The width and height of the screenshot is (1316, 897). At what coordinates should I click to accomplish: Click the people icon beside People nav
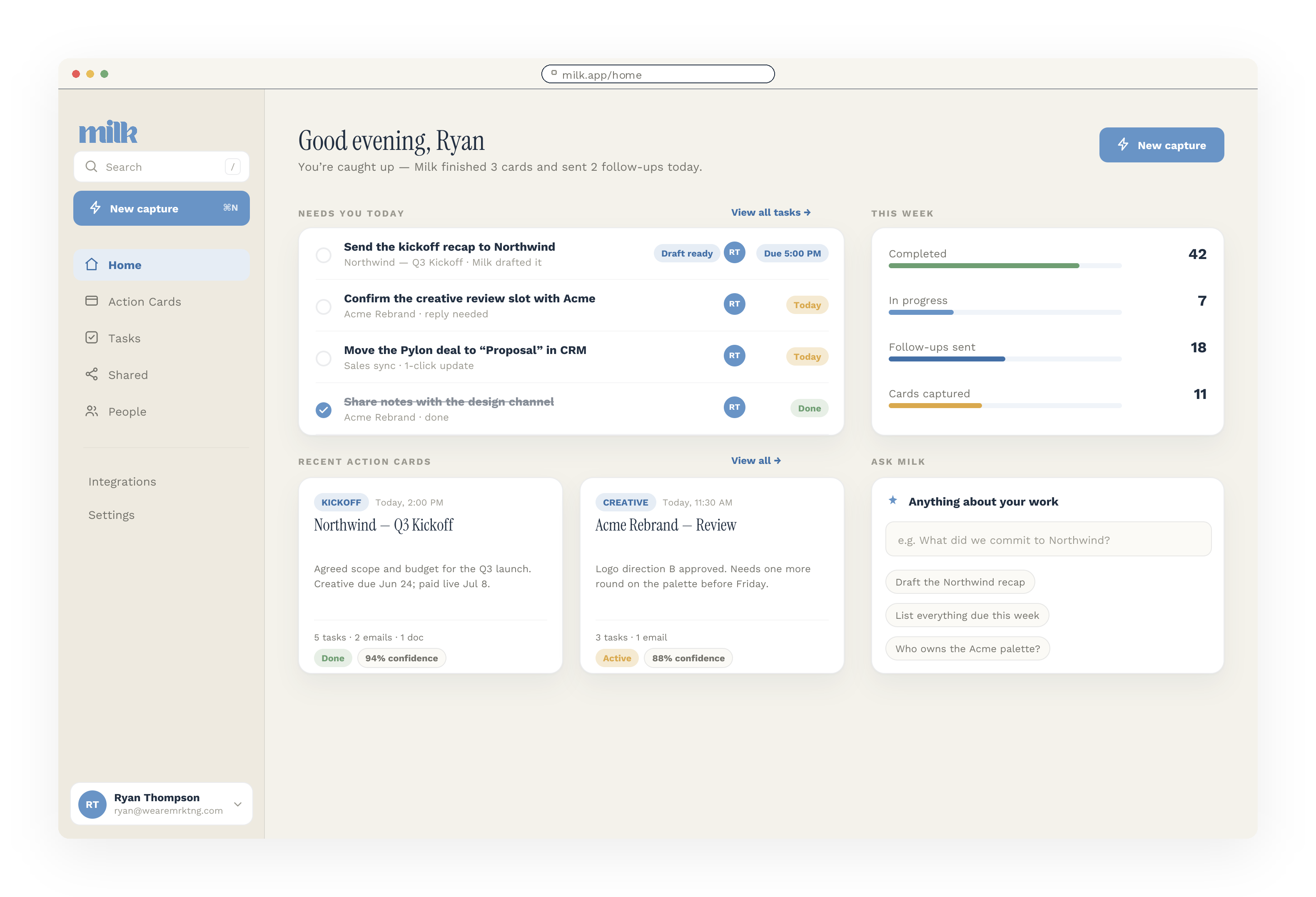point(92,411)
